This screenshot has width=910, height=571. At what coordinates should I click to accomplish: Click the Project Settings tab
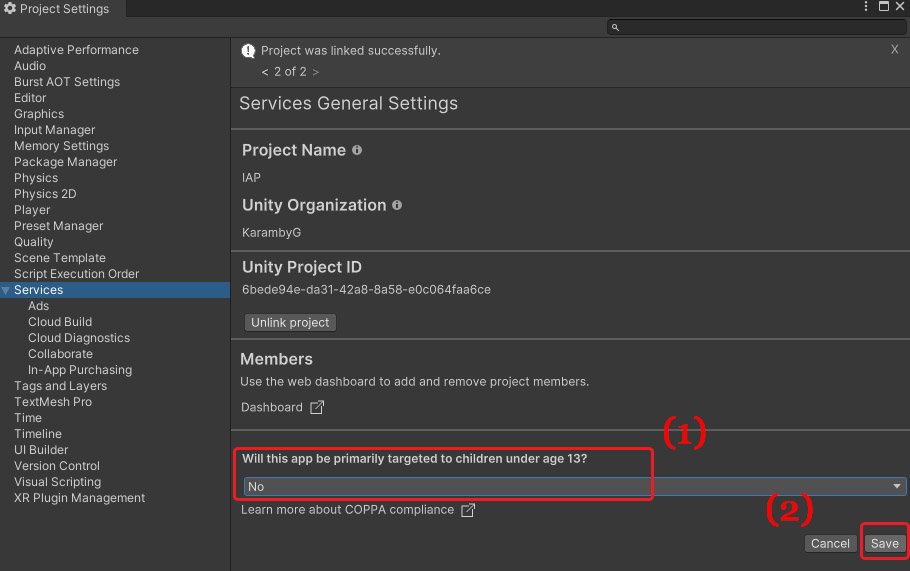click(57, 9)
